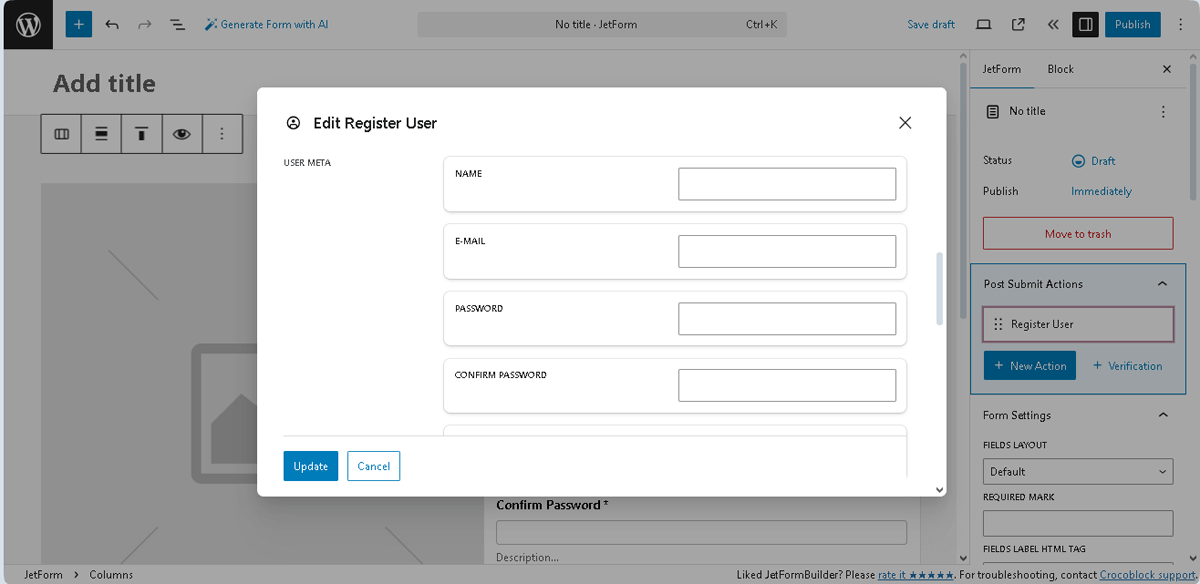Viewport: 1200px width, 584px height.
Task: Select the Register User action
Action: click(1078, 324)
